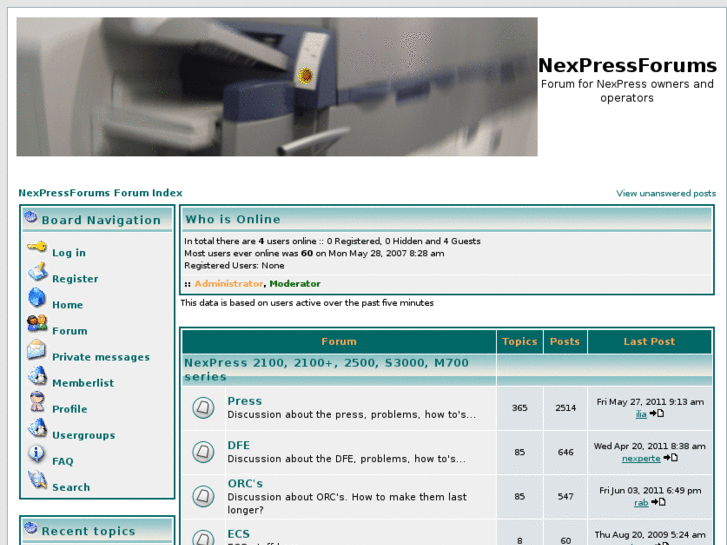Viewport: 727px width, 545px height.
Task: Click the Who is Online heading
Action: [x=233, y=219]
